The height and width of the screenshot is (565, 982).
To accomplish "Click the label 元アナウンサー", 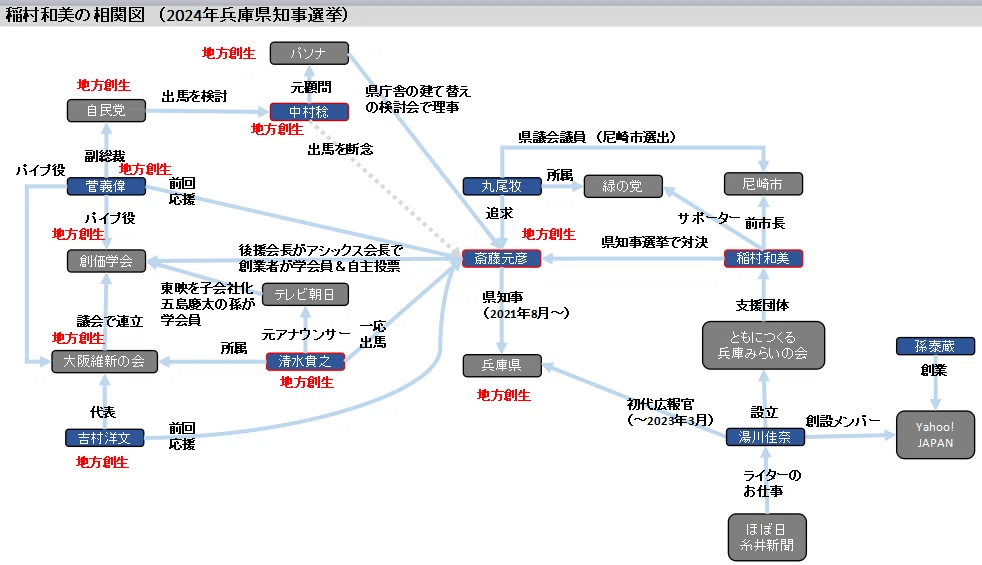I will pos(306,334).
